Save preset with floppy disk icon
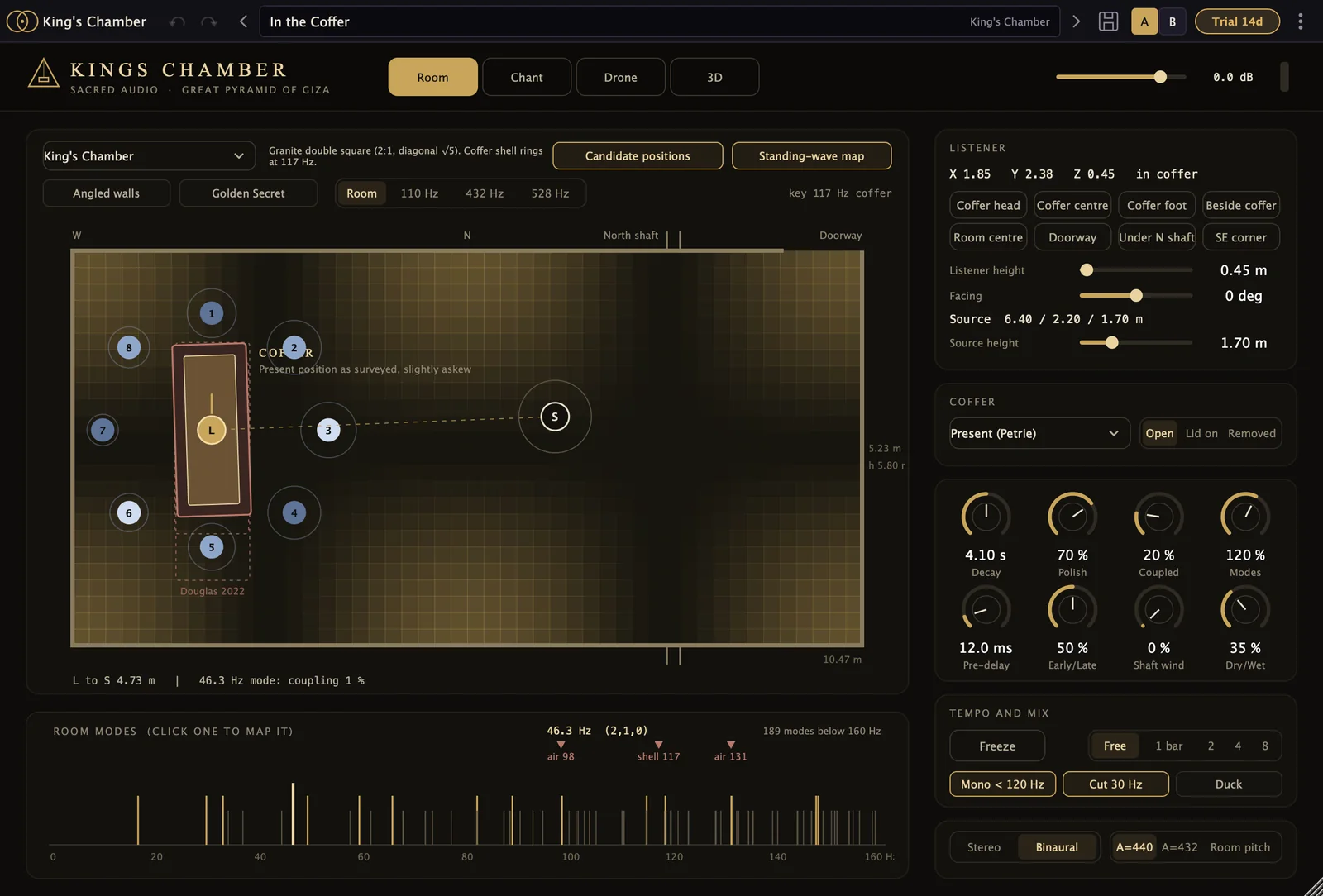Image resolution: width=1323 pixels, height=896 pixels. point(1108,21)
